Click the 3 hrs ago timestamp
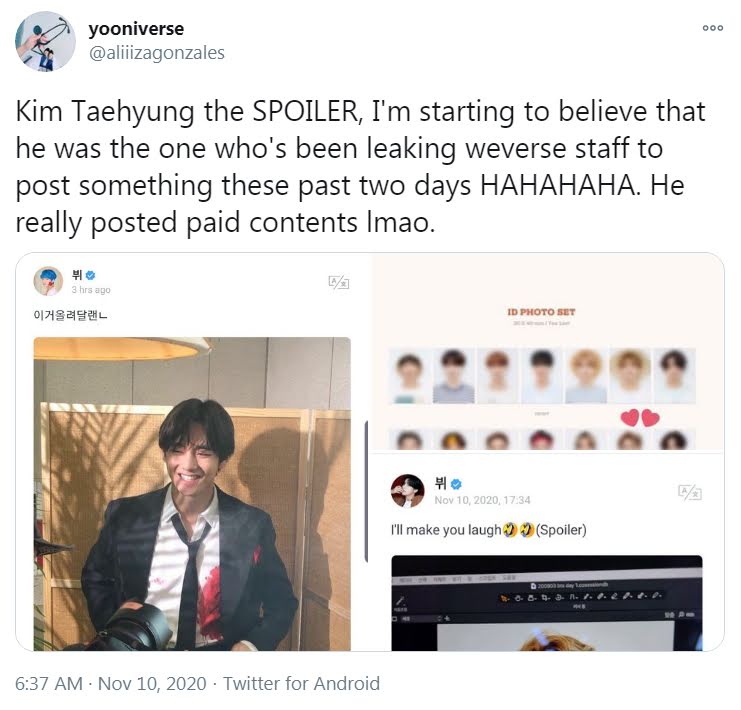The height and width of the screenshot is (710, 741). tap(91, 290)
